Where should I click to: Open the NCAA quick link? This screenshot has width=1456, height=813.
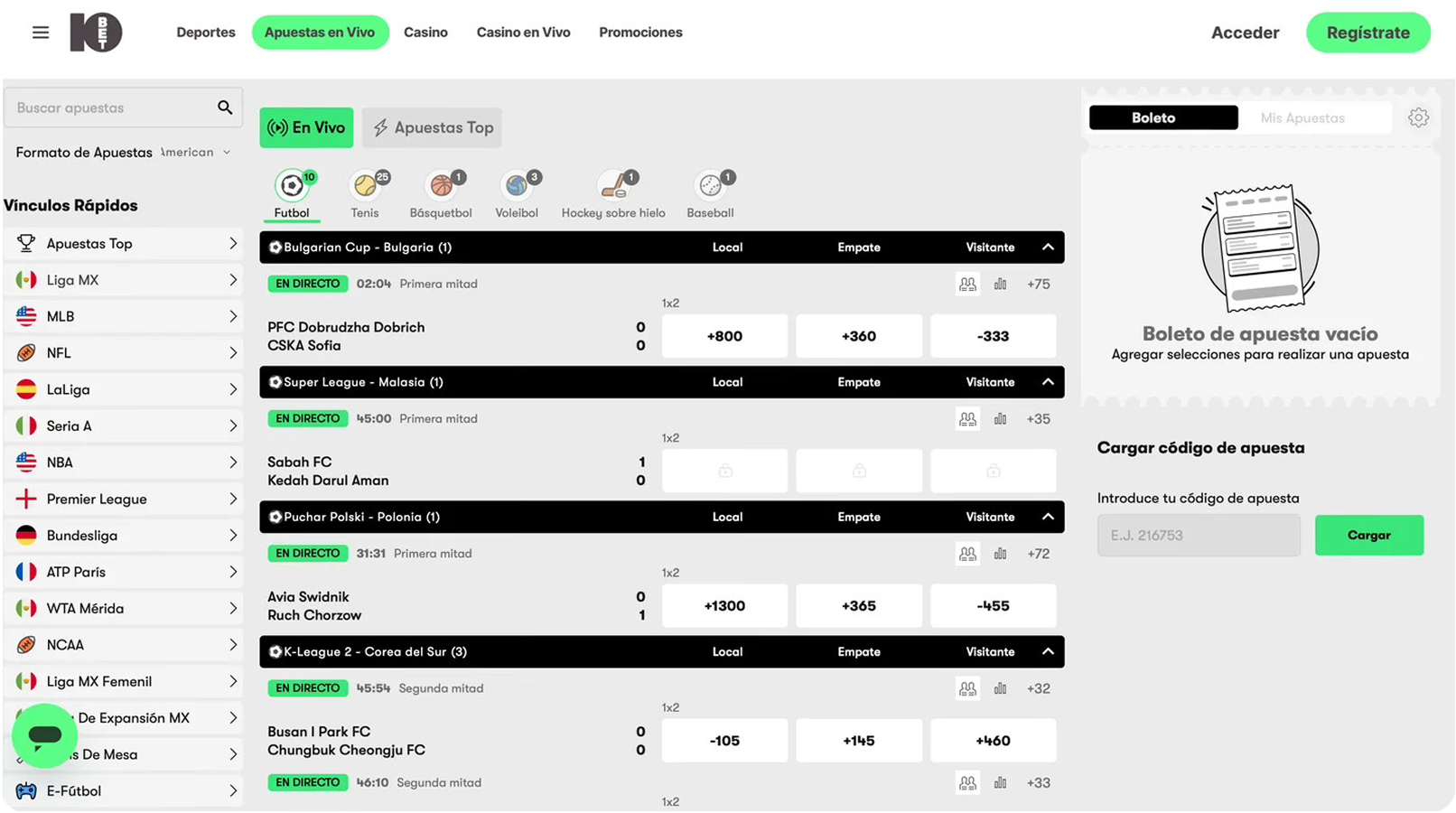(x=124, y=645)
